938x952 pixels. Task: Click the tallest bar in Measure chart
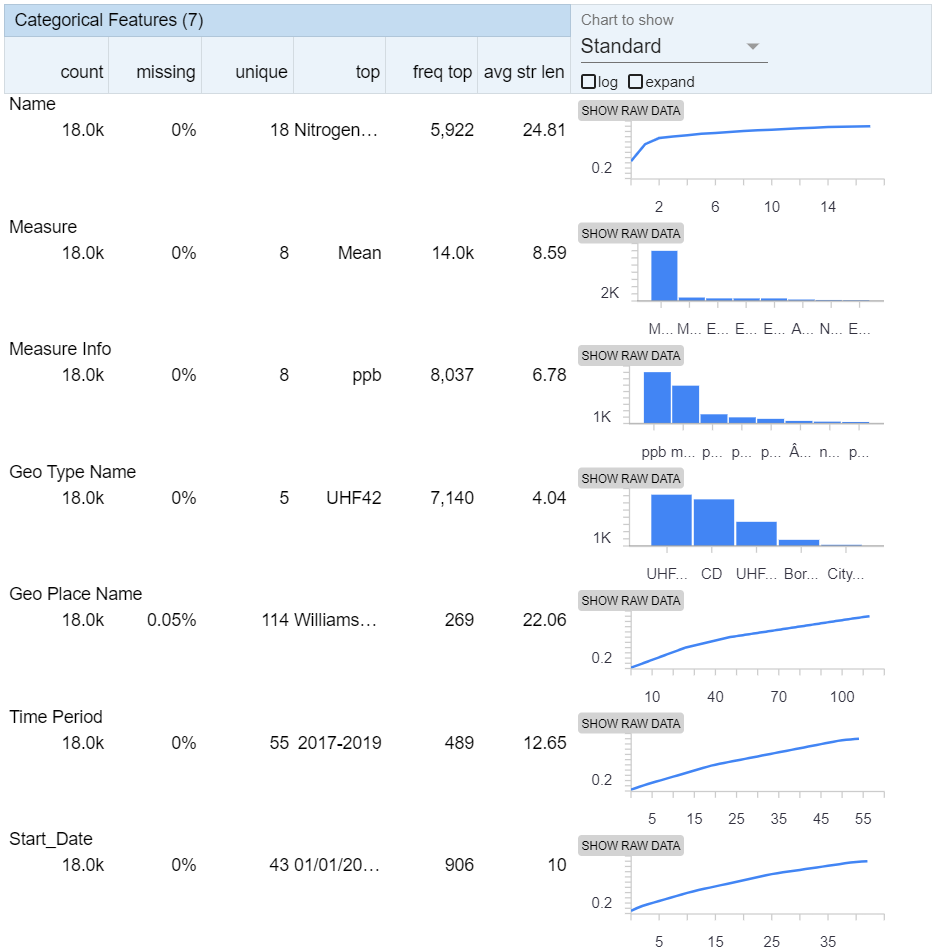(664, 276)
